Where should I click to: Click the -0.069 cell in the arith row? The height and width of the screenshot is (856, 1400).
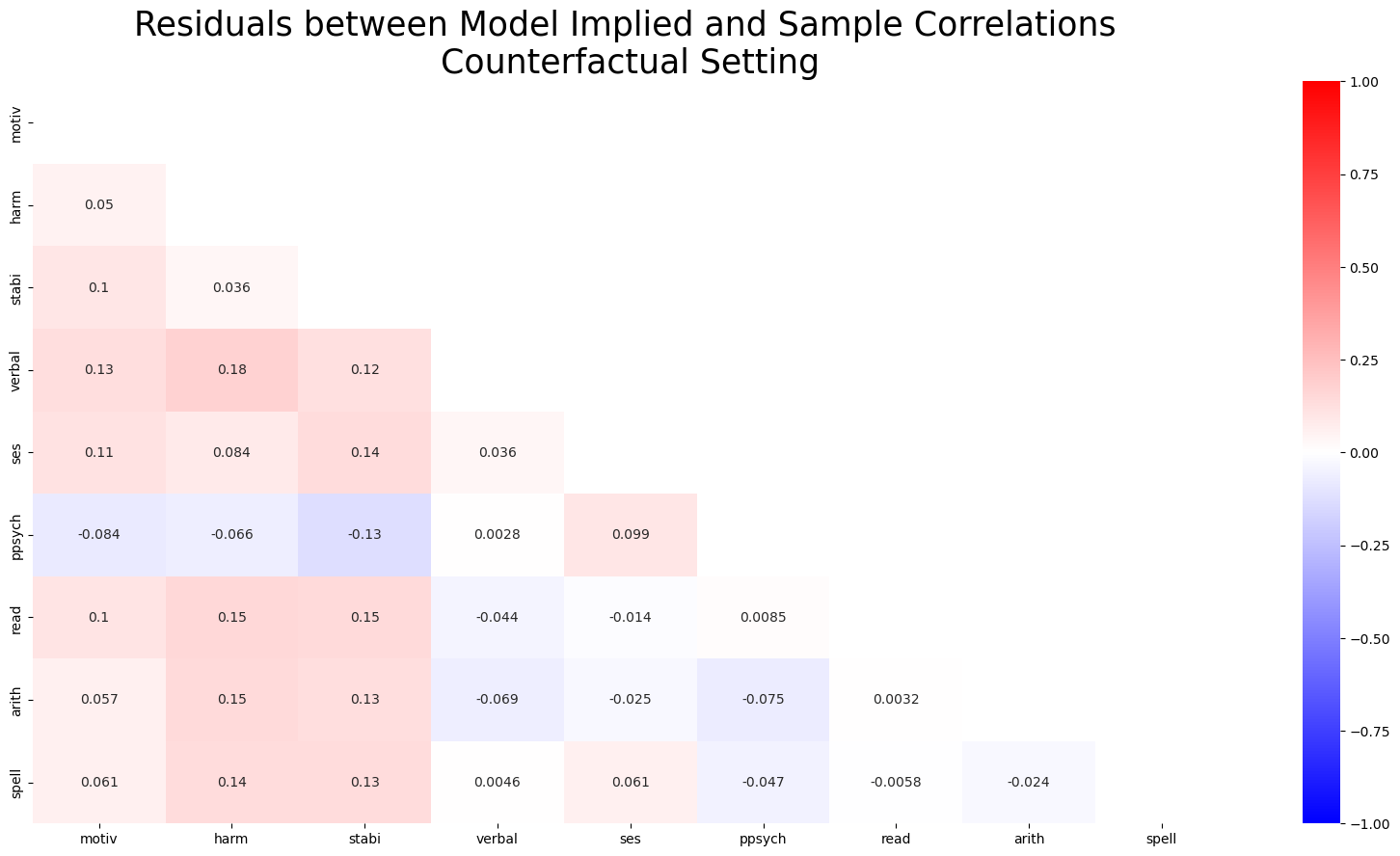point(498,700)
